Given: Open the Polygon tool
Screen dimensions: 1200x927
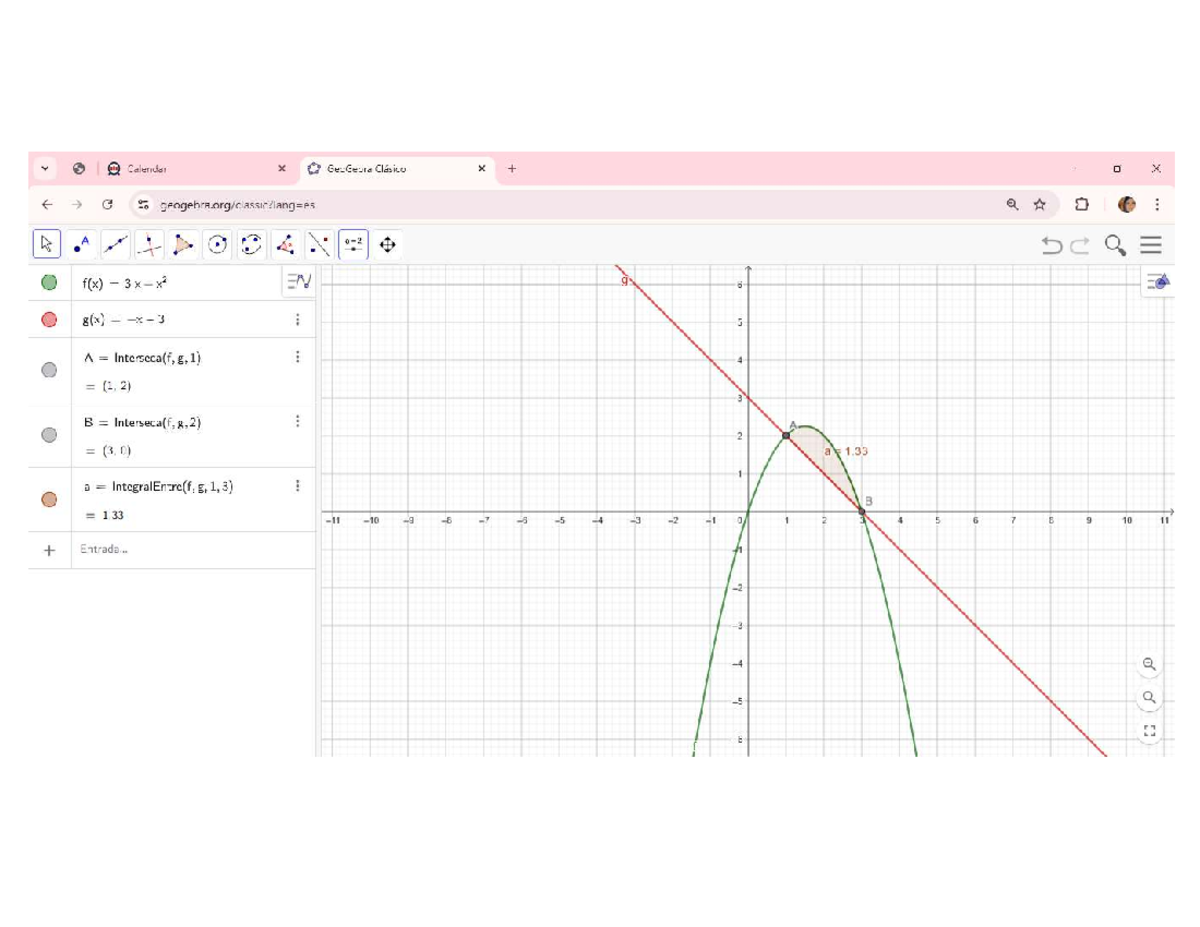Looking at the screenshot, I should pyautogui.click(x=183, y=244).
